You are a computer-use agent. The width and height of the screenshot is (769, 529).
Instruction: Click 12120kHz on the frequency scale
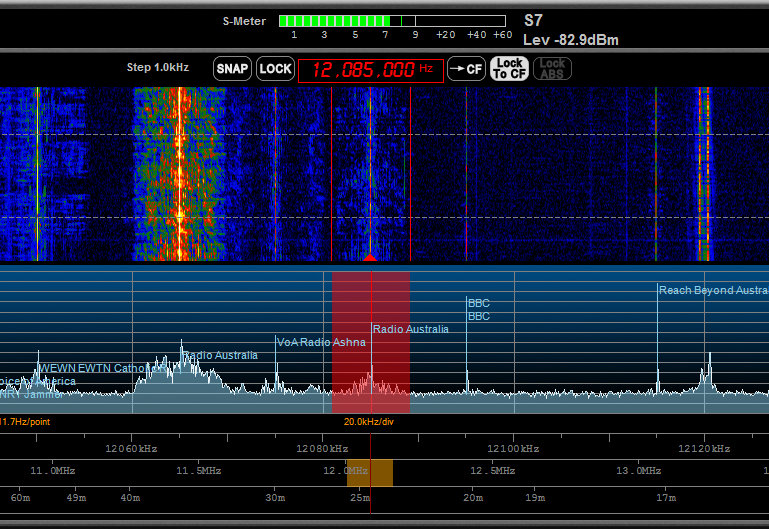tap(704, 449)
